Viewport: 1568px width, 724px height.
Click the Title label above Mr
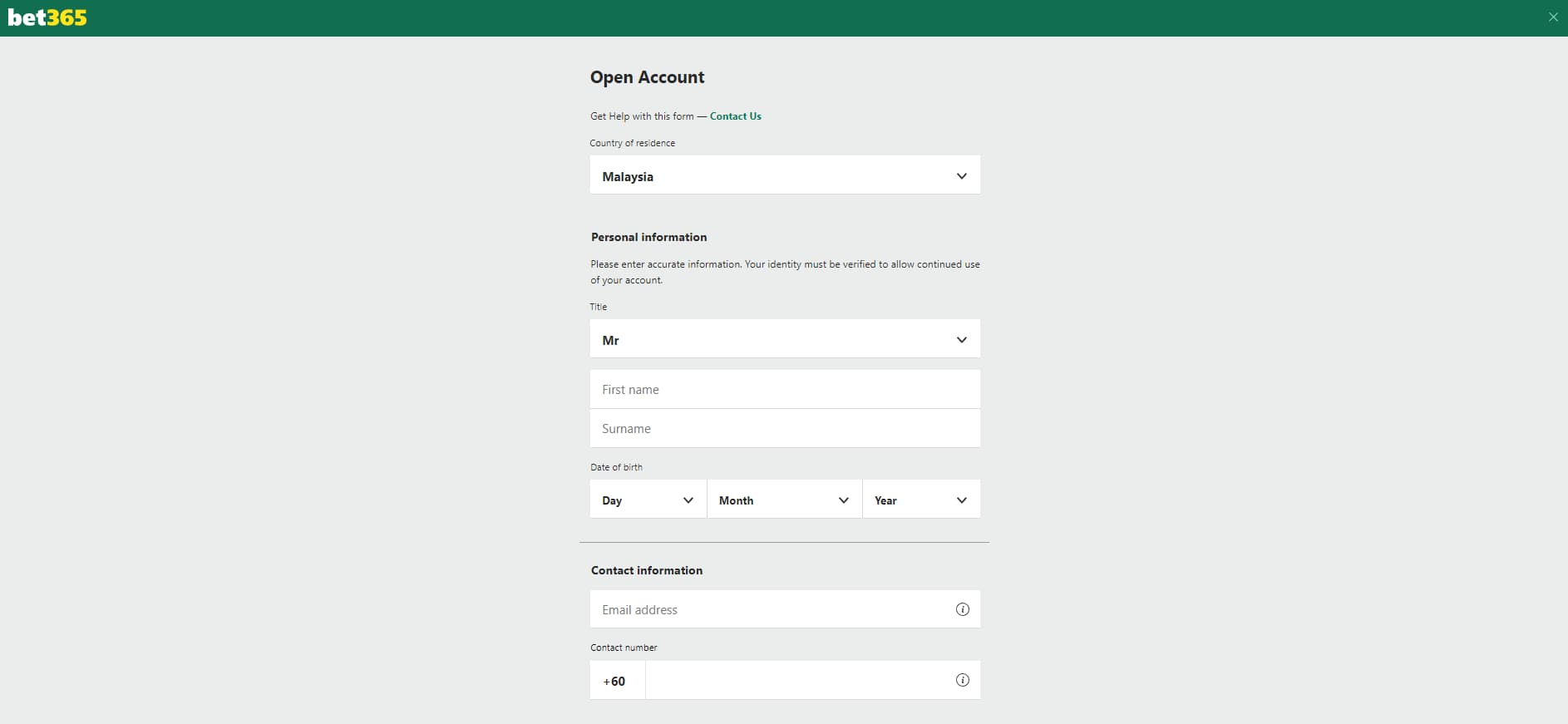(598, 307)
